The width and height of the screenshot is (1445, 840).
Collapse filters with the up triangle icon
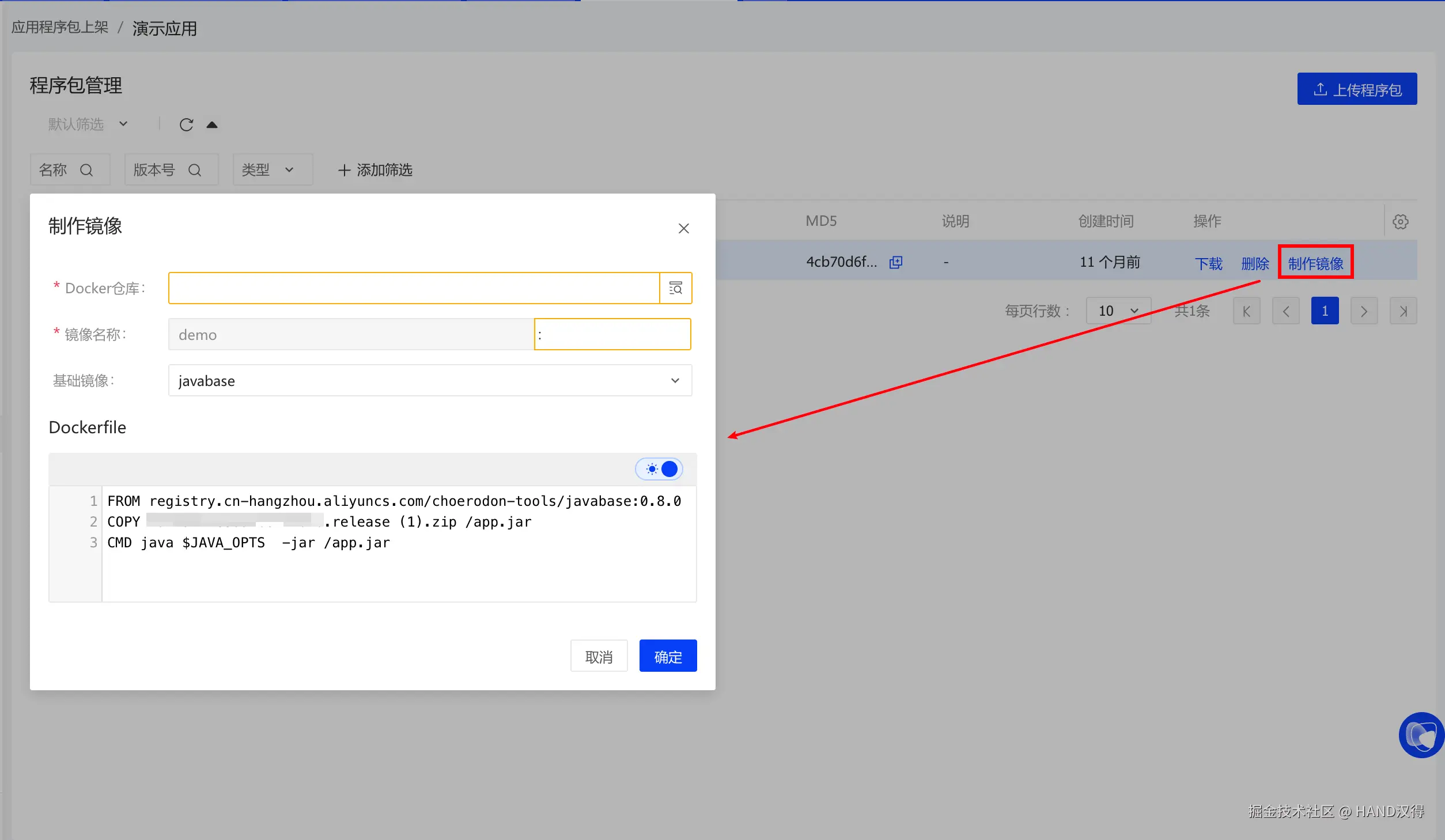click(212, 125)
